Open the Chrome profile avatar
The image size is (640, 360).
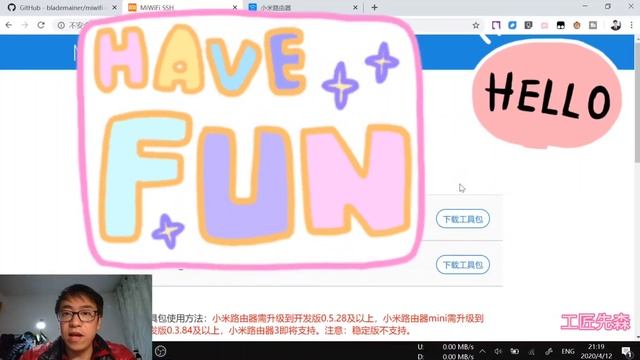[616, 25]
